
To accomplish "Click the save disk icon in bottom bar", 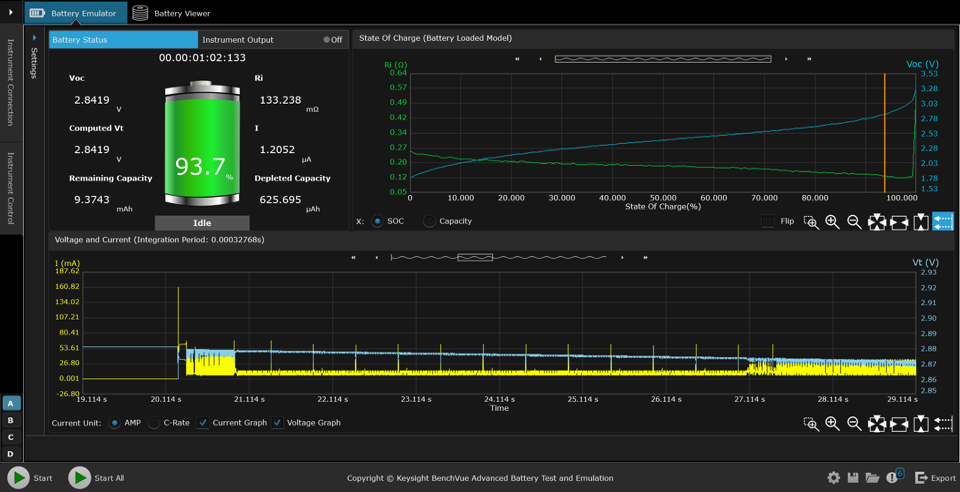I will pyautogui.click(x=853, y=478).
